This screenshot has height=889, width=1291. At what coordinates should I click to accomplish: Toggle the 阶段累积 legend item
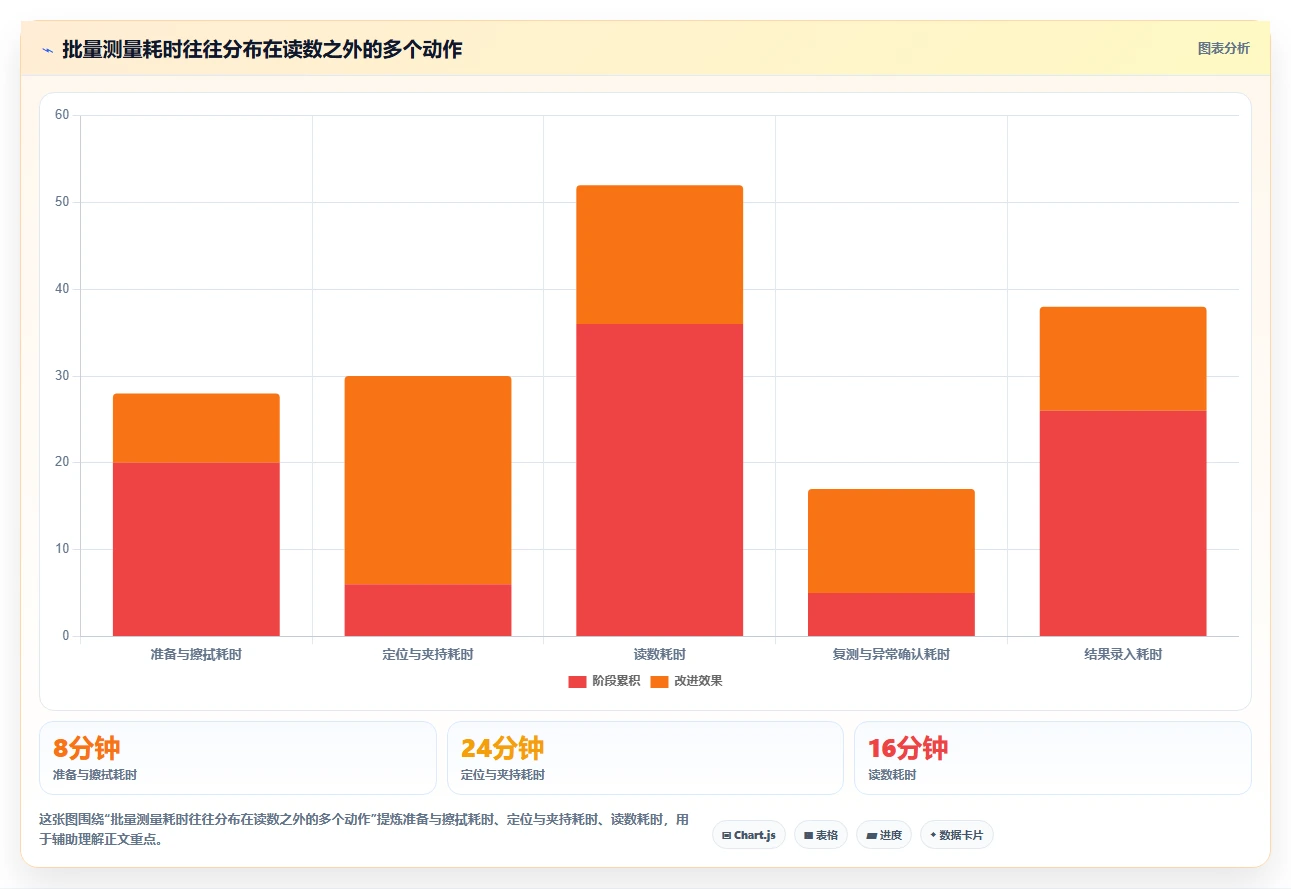pyautogui.click(x=604, y=681)
